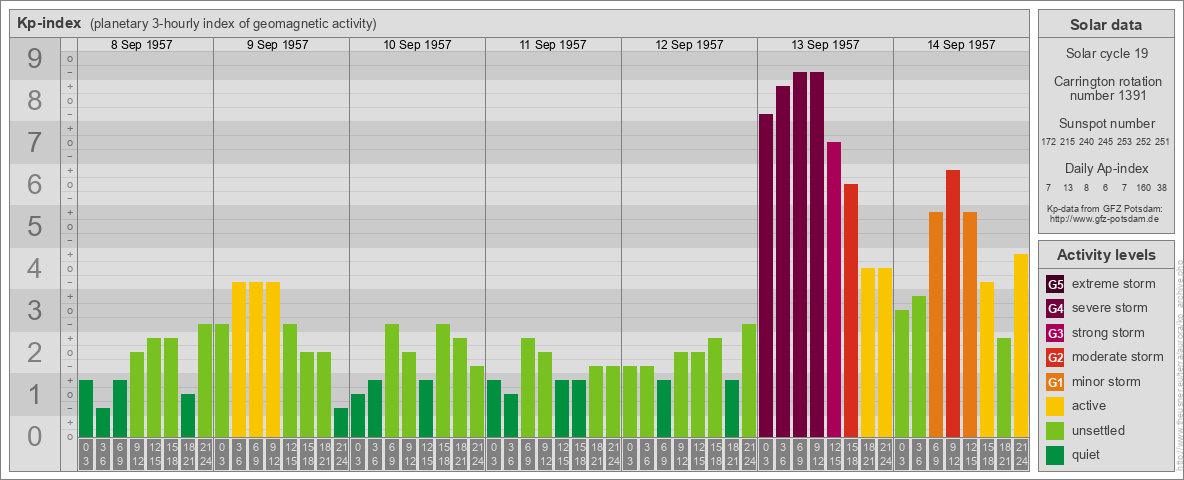Click the G5 extreme storm legend swatch

point(1055,285)
